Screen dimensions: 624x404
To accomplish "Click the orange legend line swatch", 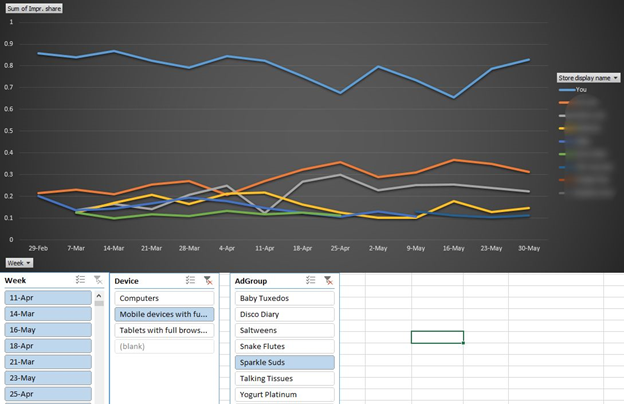I will click(x=565, y=102).
